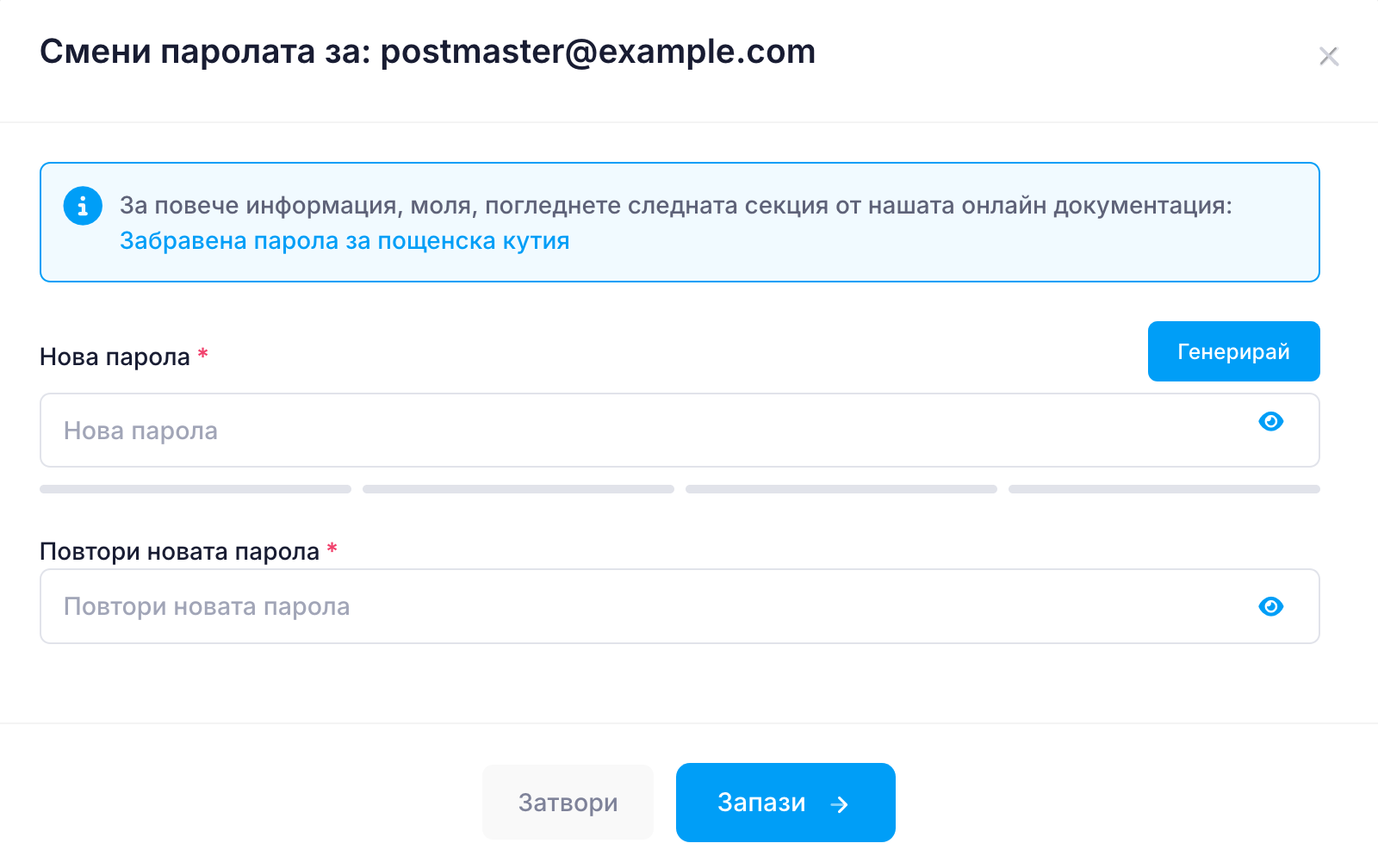Click the 'Нова парола' field label

coord(115,357)
